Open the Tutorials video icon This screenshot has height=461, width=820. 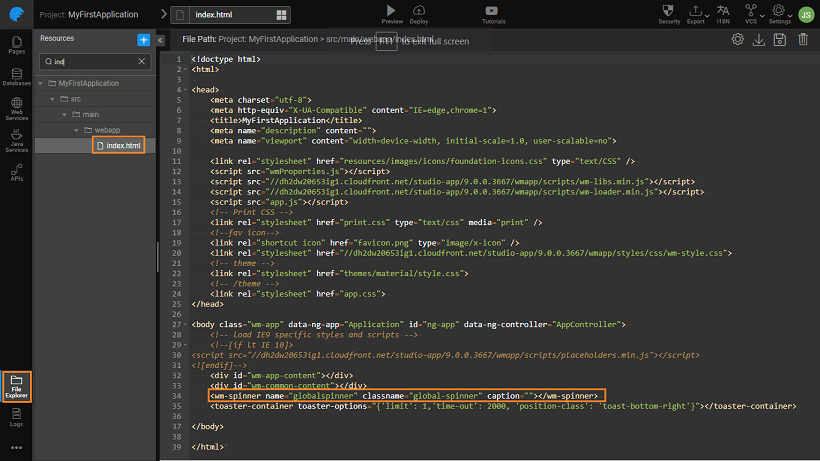494,13
